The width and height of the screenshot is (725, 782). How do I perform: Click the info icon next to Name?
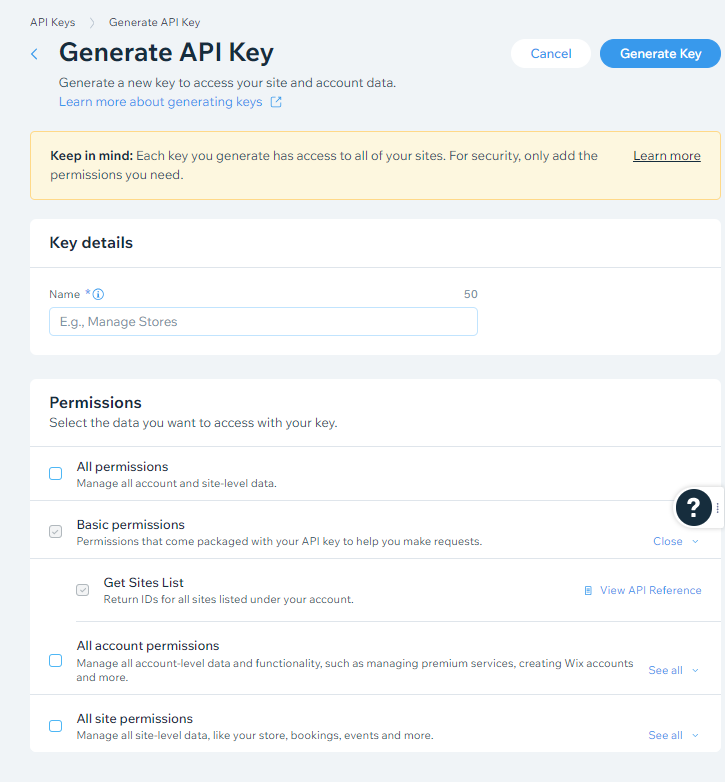[98, 294]
